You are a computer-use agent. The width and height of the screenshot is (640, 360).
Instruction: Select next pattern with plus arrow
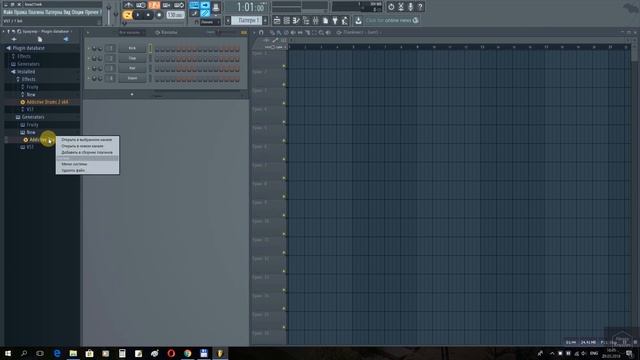(265, 20)
